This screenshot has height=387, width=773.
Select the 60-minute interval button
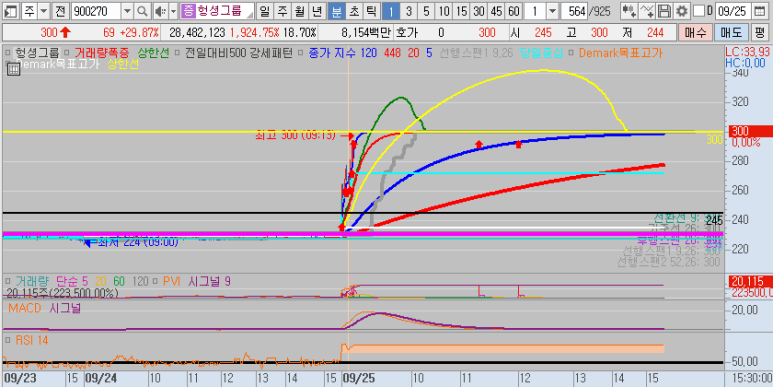pyautogui.click(x=514, y=10)
